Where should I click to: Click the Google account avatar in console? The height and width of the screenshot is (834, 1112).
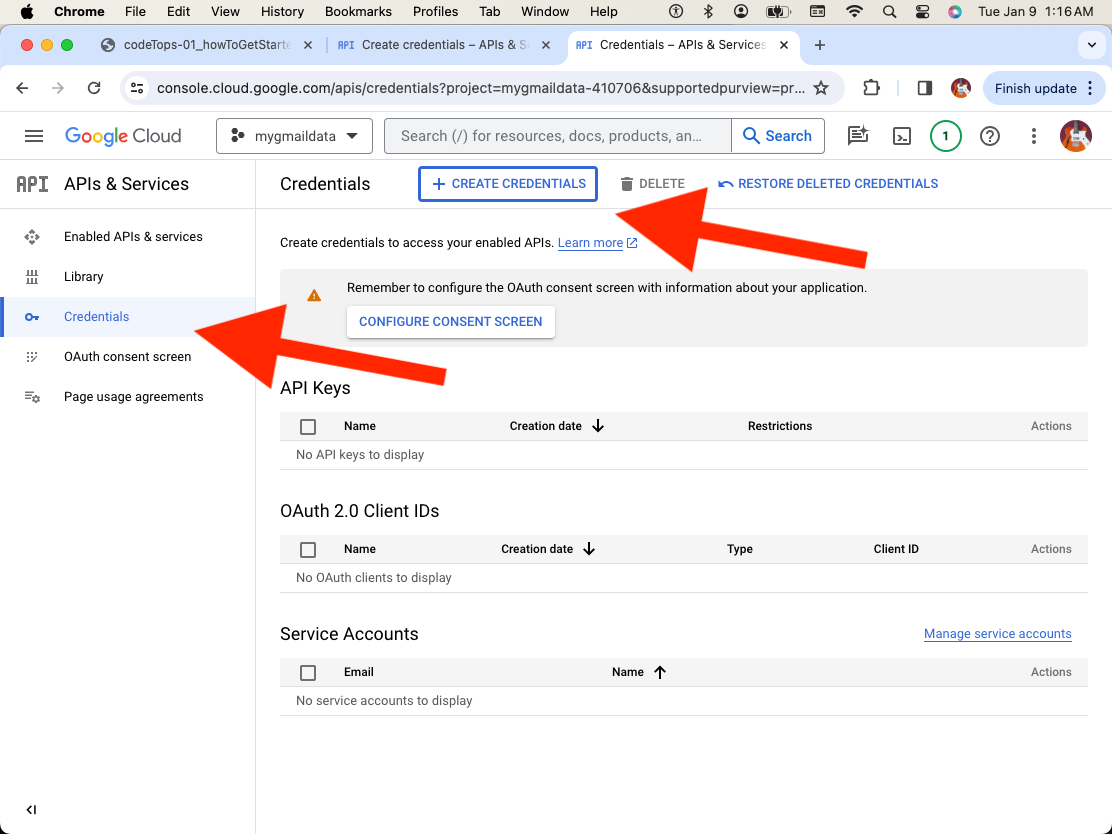[1076, 135]
